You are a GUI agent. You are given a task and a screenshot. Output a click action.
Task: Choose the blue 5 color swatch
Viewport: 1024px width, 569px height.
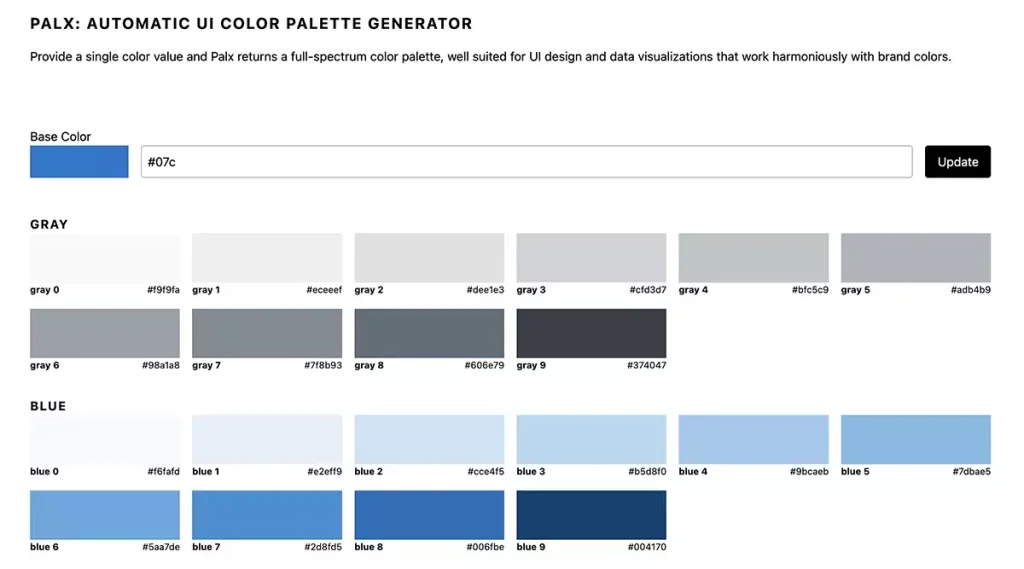(x=915, y=439)
